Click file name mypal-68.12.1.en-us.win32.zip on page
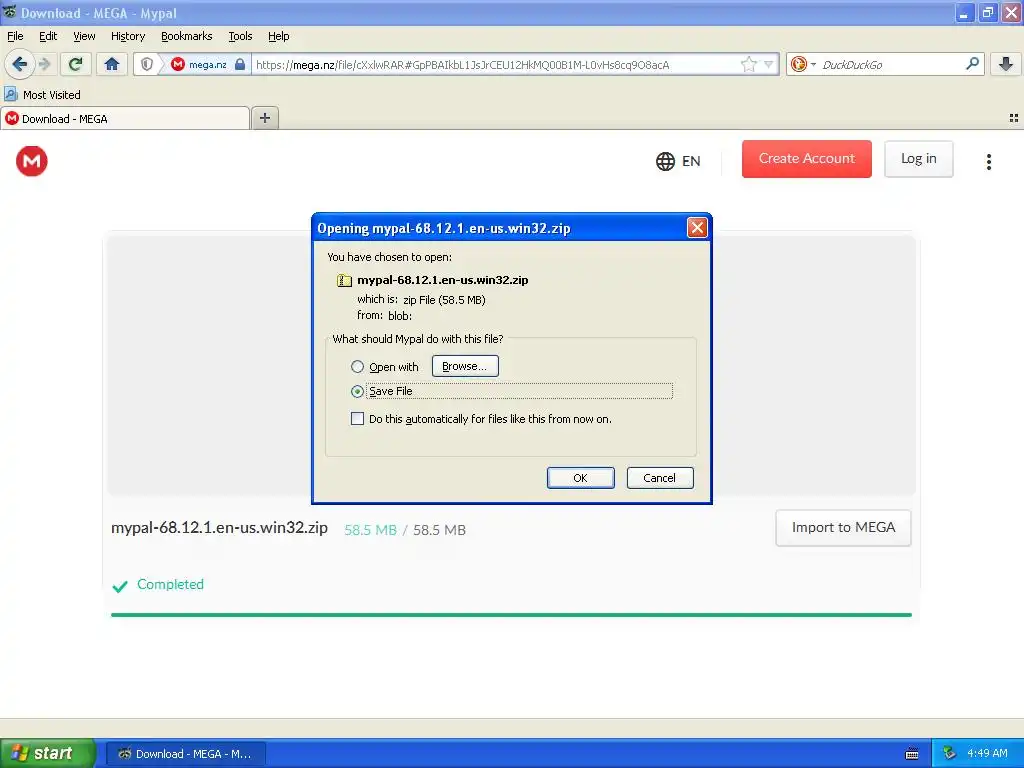Image resolution: width=1024 pixels, height=768 pixels. (219, 528)
